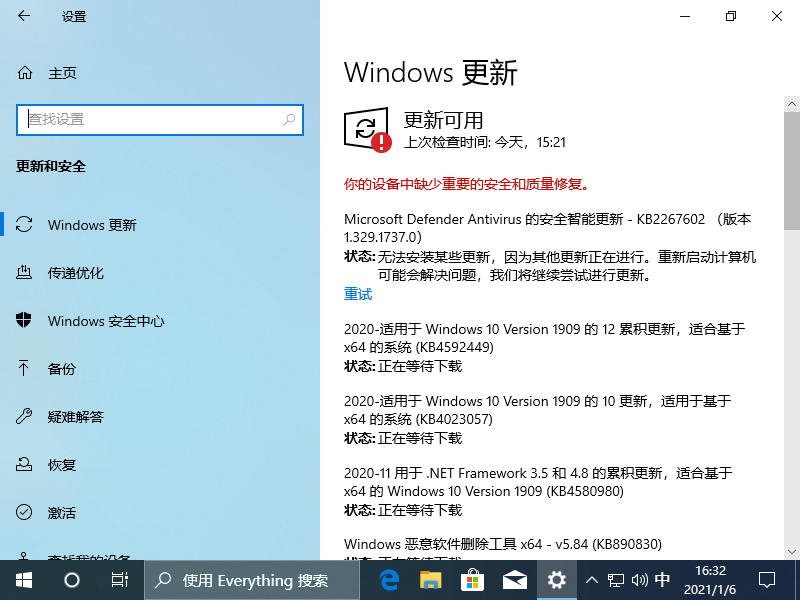
Task: Click the Windows 安全中心 shield icon
Action: [x=22, y=321]
